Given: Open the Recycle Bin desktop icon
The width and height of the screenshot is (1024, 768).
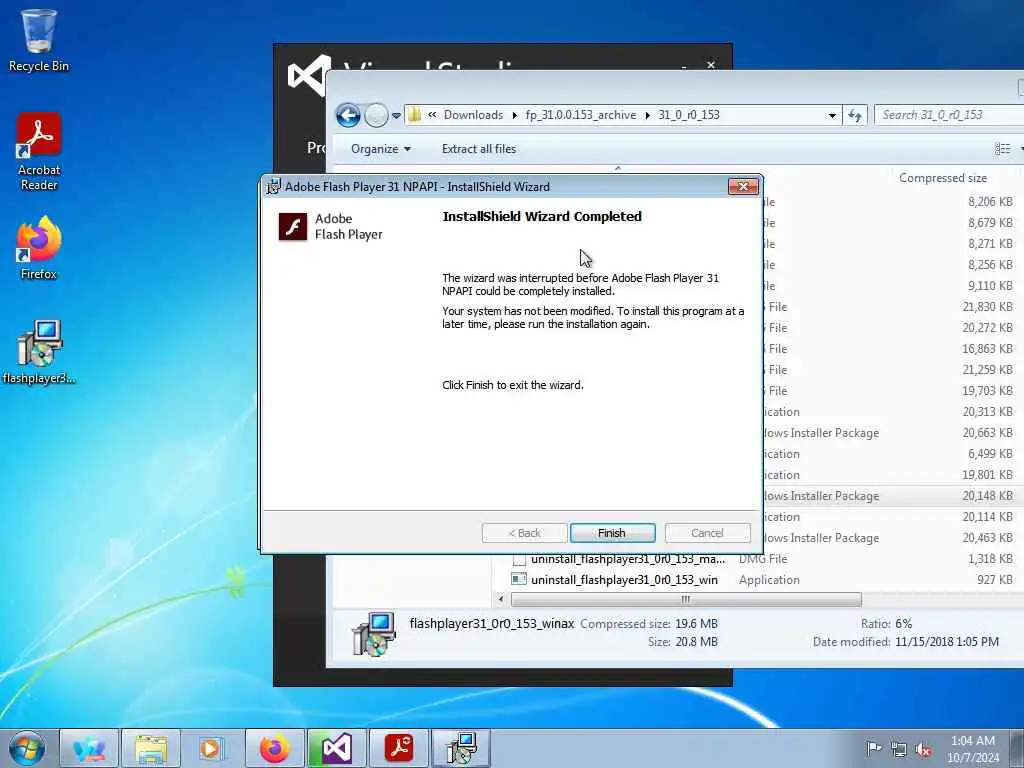Looking at the screenshot, I should tap(39, 40).
